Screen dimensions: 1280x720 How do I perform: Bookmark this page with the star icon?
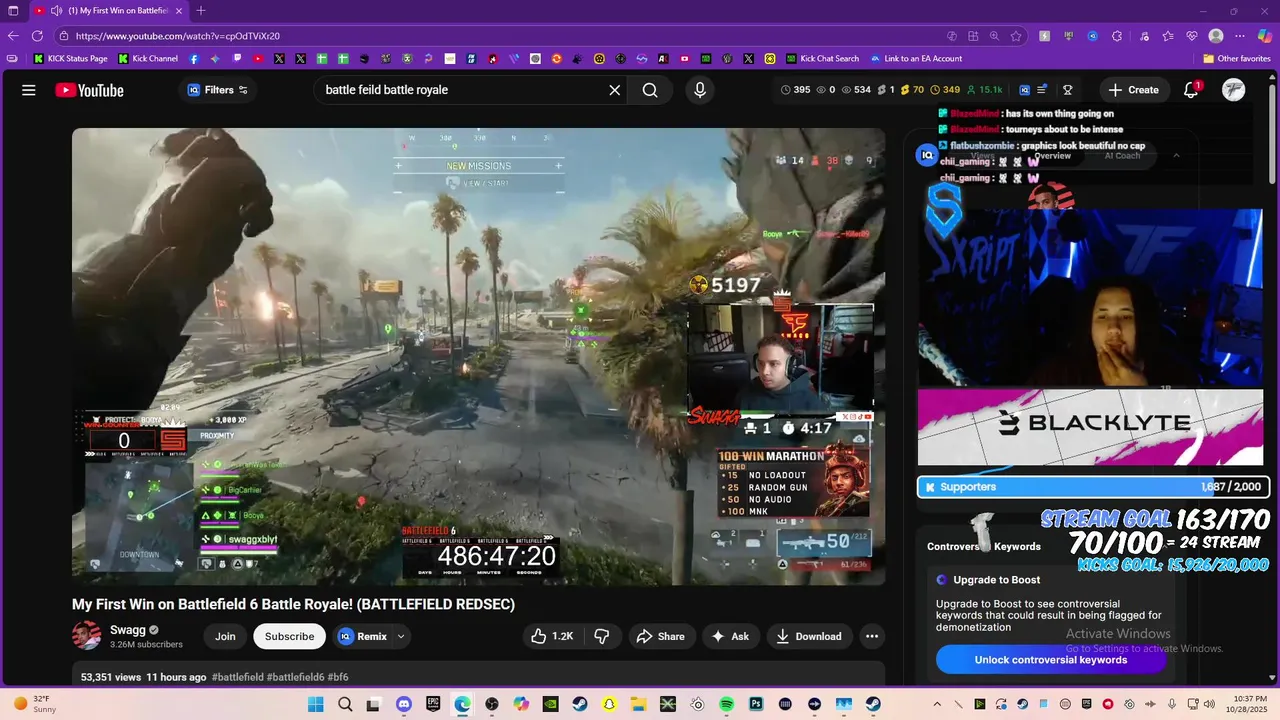click(1016, 36)
